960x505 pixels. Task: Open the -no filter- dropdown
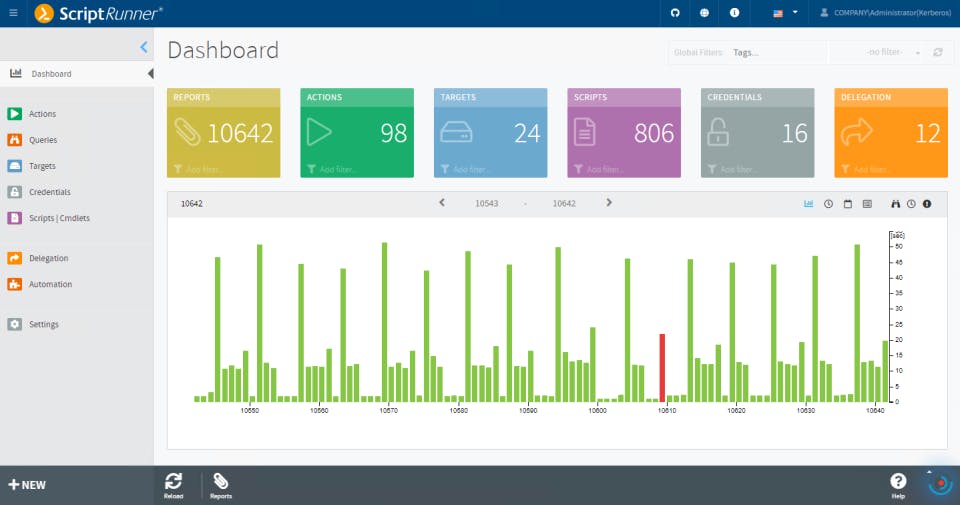pyautogui.click(x=893, y=53)
